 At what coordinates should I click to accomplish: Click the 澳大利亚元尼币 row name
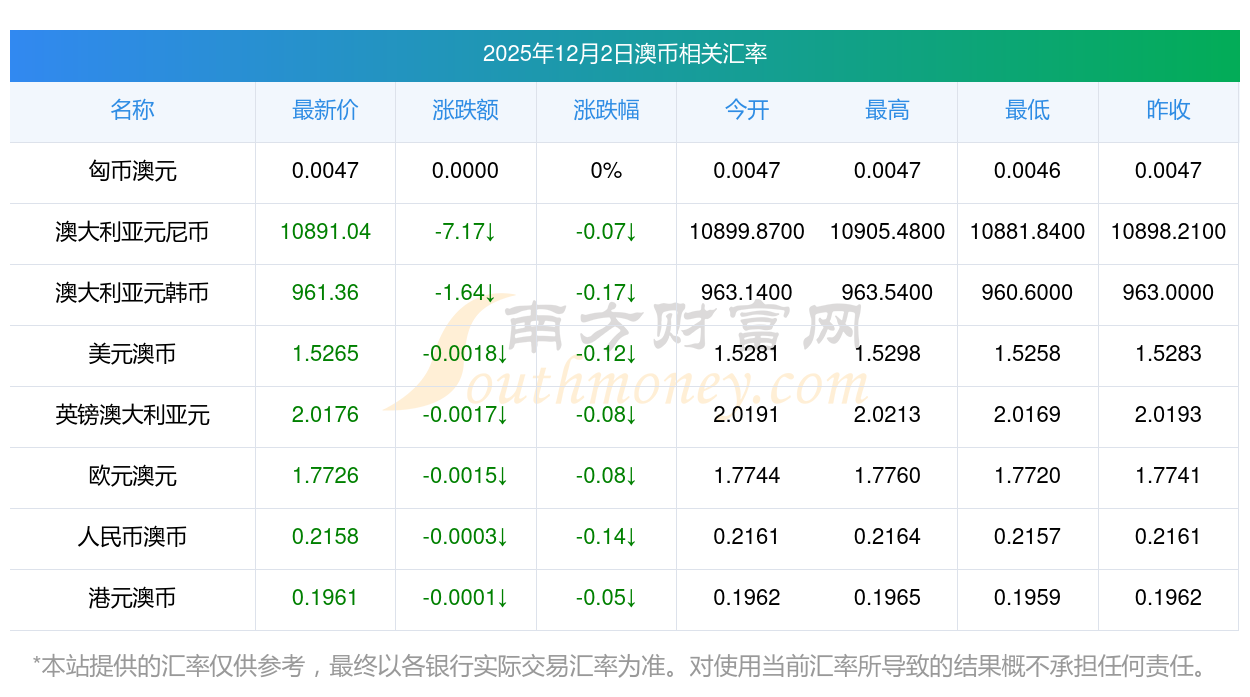(x=132, y=232)
